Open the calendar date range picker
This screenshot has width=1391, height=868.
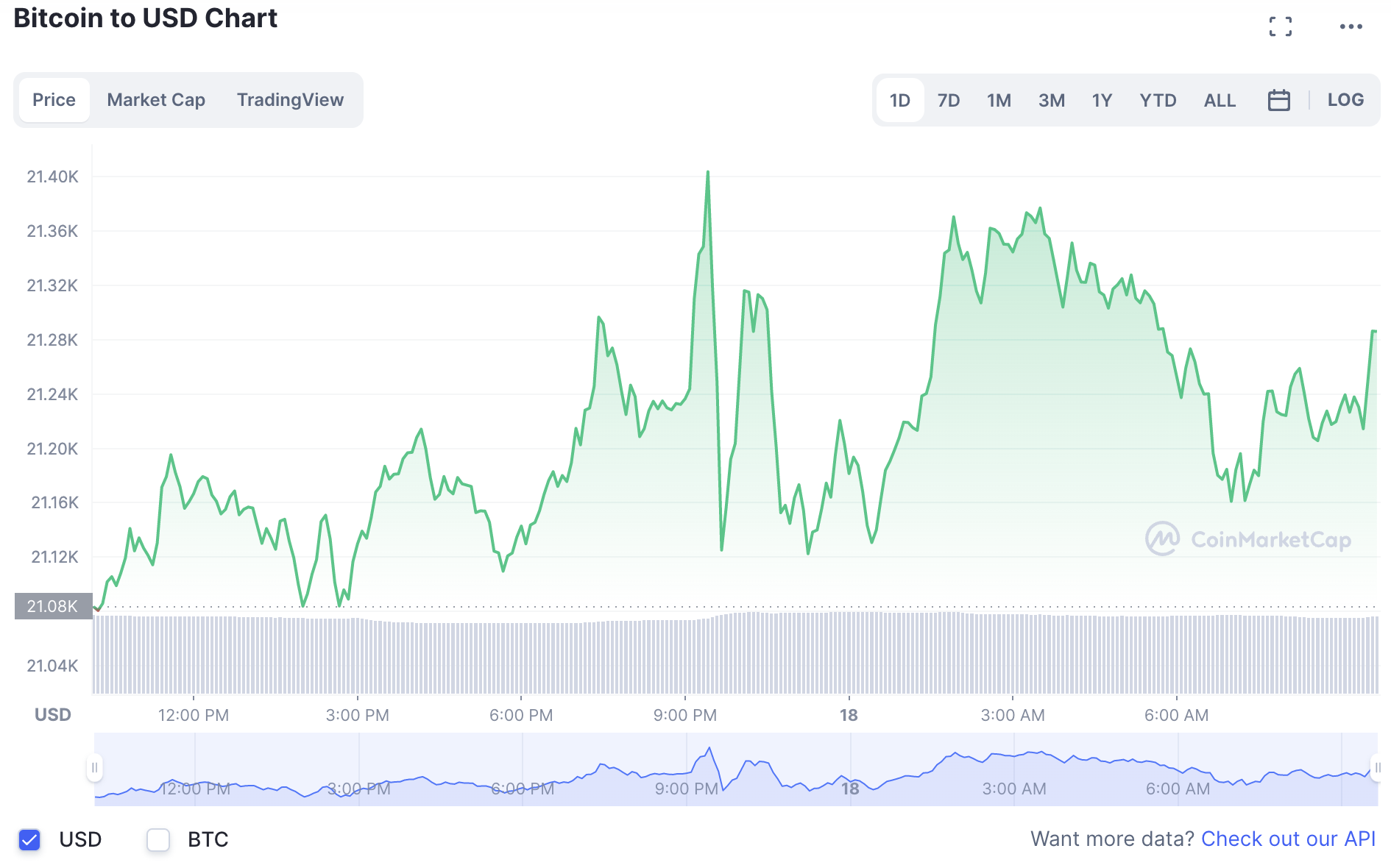1279,100
